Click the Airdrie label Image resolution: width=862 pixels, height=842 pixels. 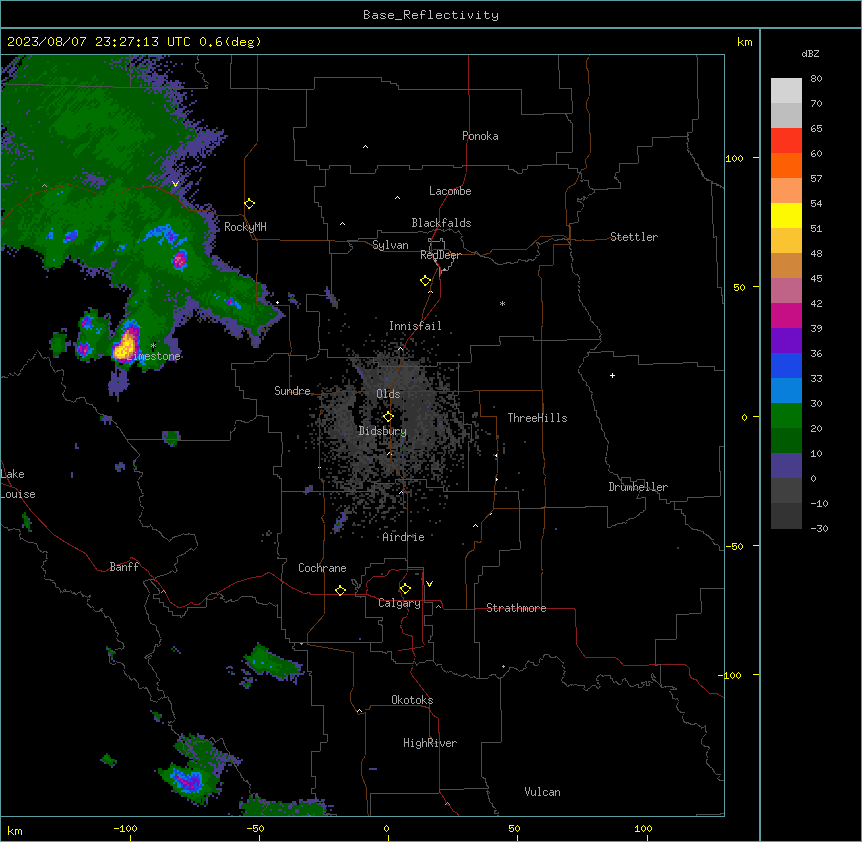coord(404,537)
